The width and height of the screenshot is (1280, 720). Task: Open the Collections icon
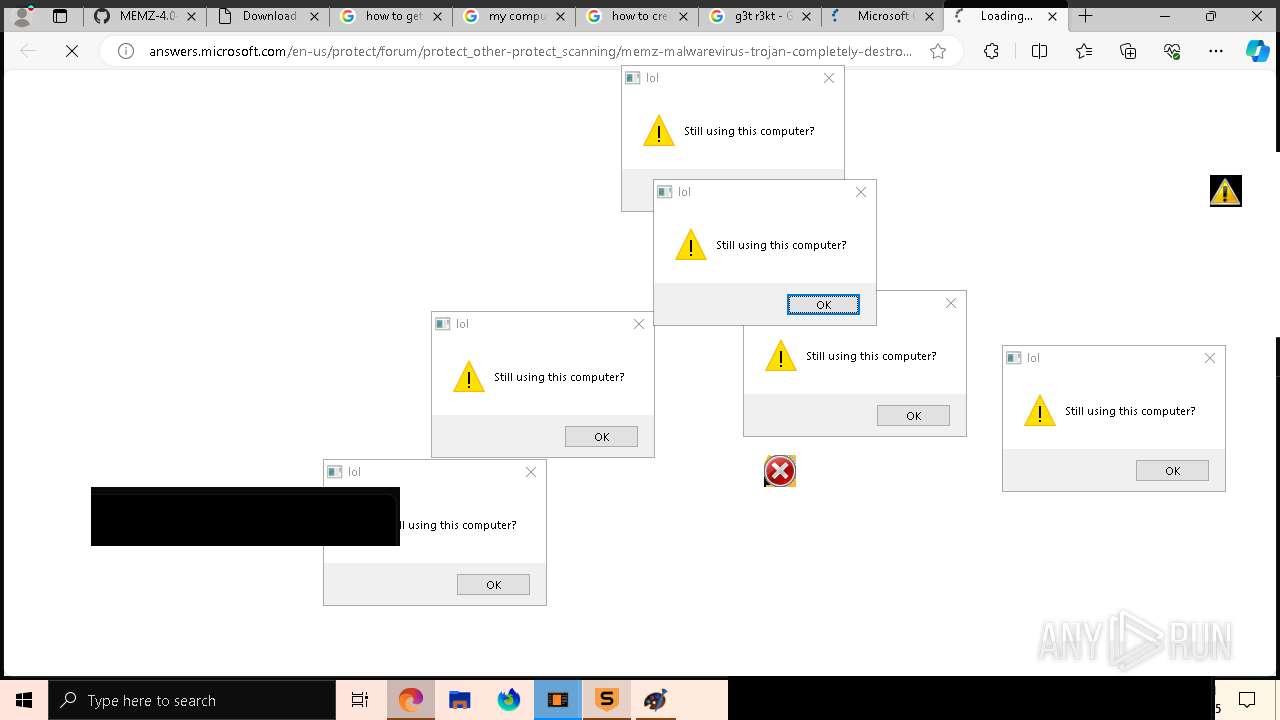click(x=1128, y=51)
